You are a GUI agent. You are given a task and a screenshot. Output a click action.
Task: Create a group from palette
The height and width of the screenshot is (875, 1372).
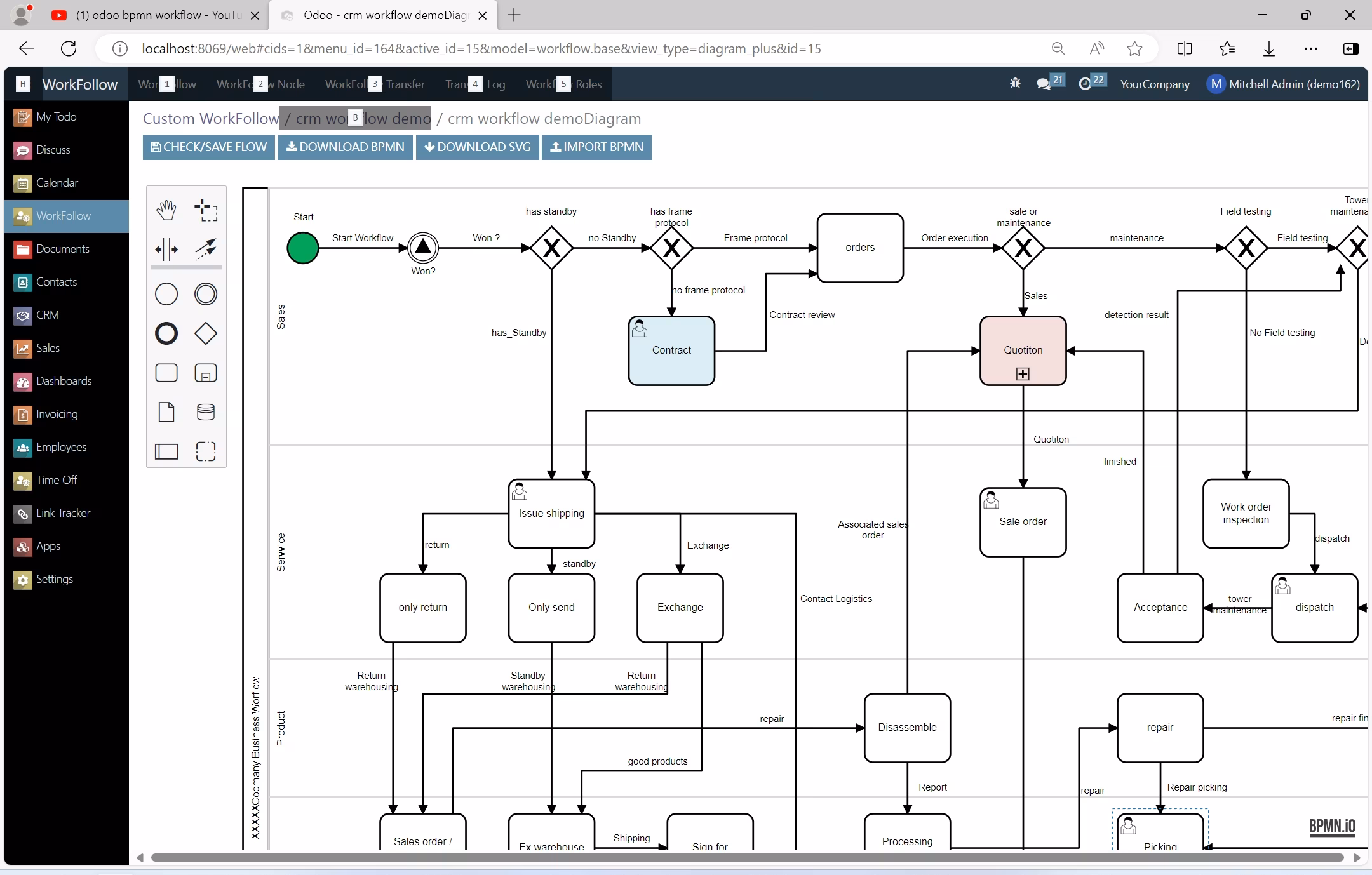(206, 451)
